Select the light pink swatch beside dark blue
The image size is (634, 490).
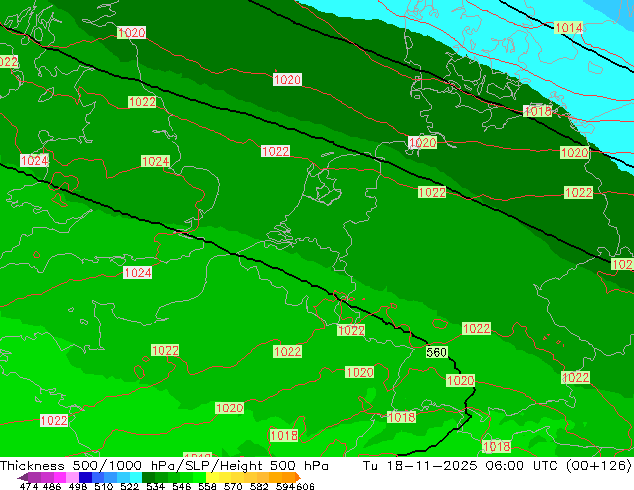pyautogui.click(x=72, y=477)
